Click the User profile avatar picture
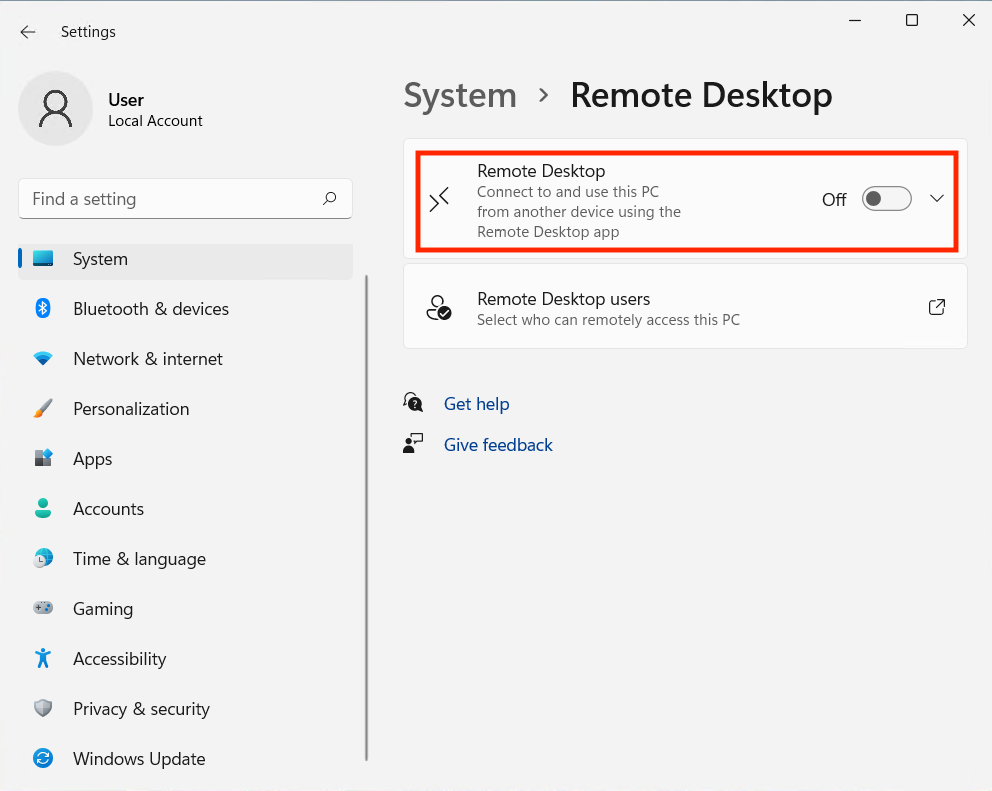 click(x=55, y=108)
